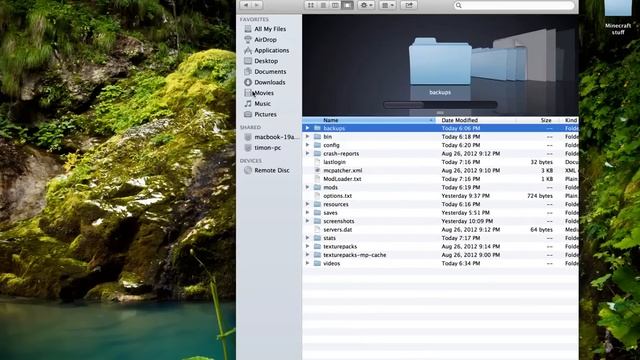Expand the bin folder disclosure triangle

[308, 137]
